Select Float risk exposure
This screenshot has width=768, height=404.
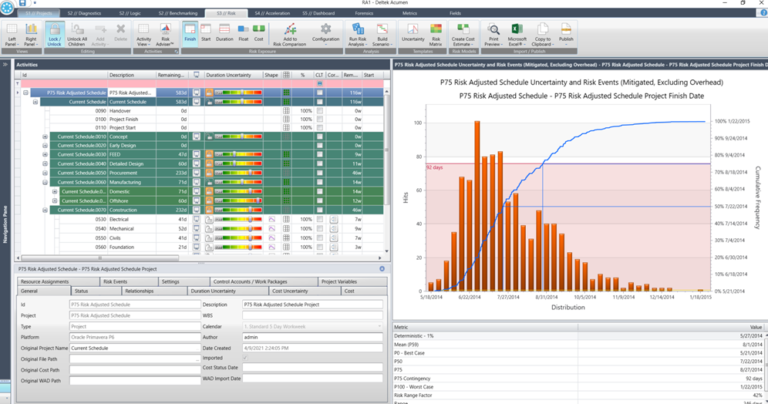pos(243,33)
